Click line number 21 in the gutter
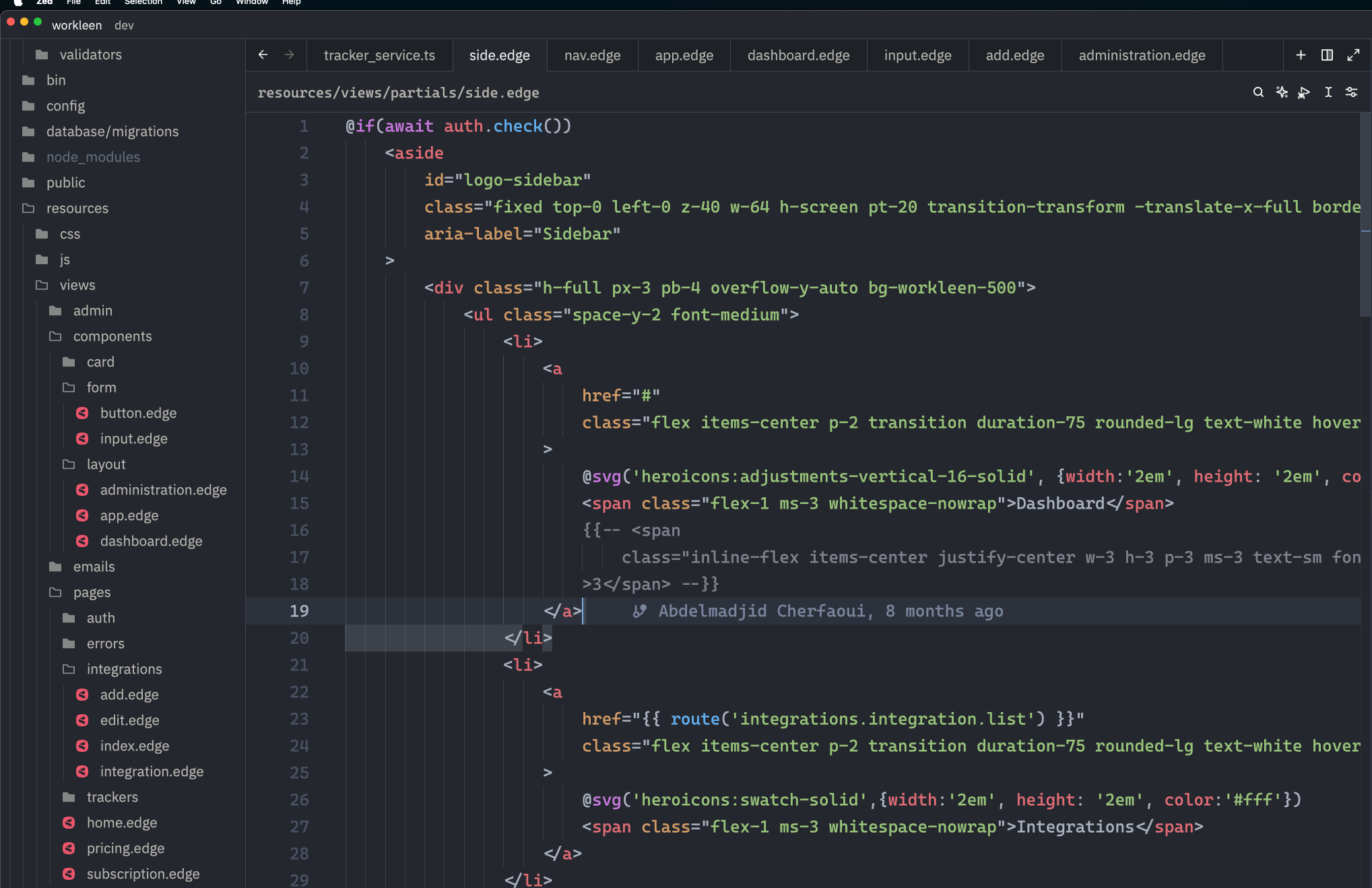This screenshot has height=888, width=1372. click(x=299, y=665)
